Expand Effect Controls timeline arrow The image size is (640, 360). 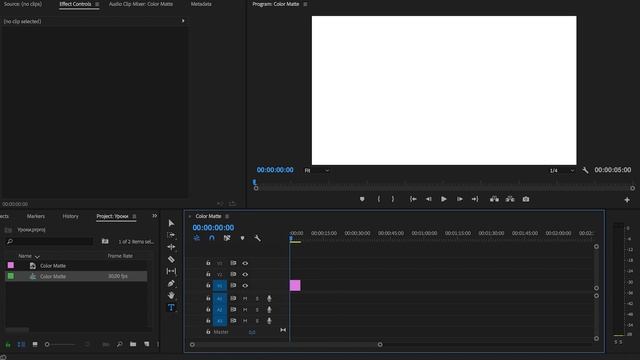(183, 21)
